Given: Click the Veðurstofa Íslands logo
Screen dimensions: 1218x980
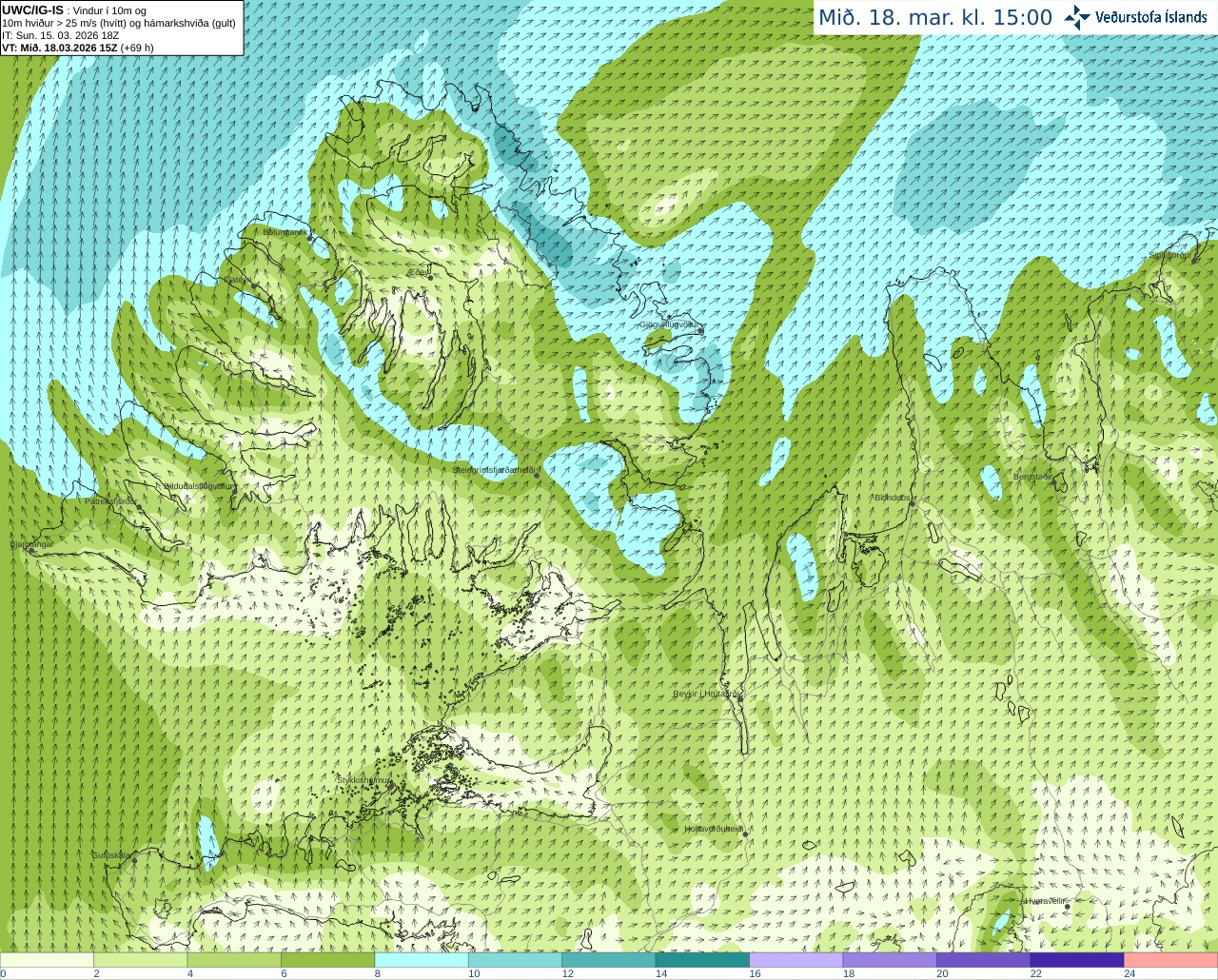Looking at the screenshot, I should (1136, 17).
